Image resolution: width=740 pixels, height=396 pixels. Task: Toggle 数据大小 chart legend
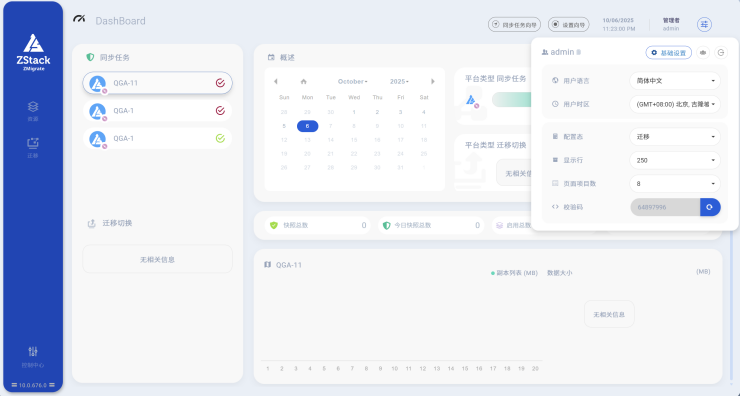click(560, 273)
